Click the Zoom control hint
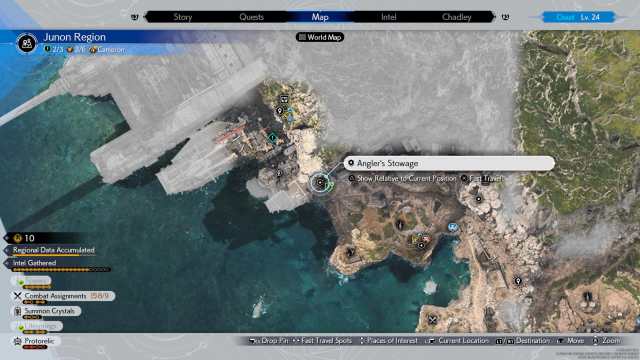 click(607, 340)
